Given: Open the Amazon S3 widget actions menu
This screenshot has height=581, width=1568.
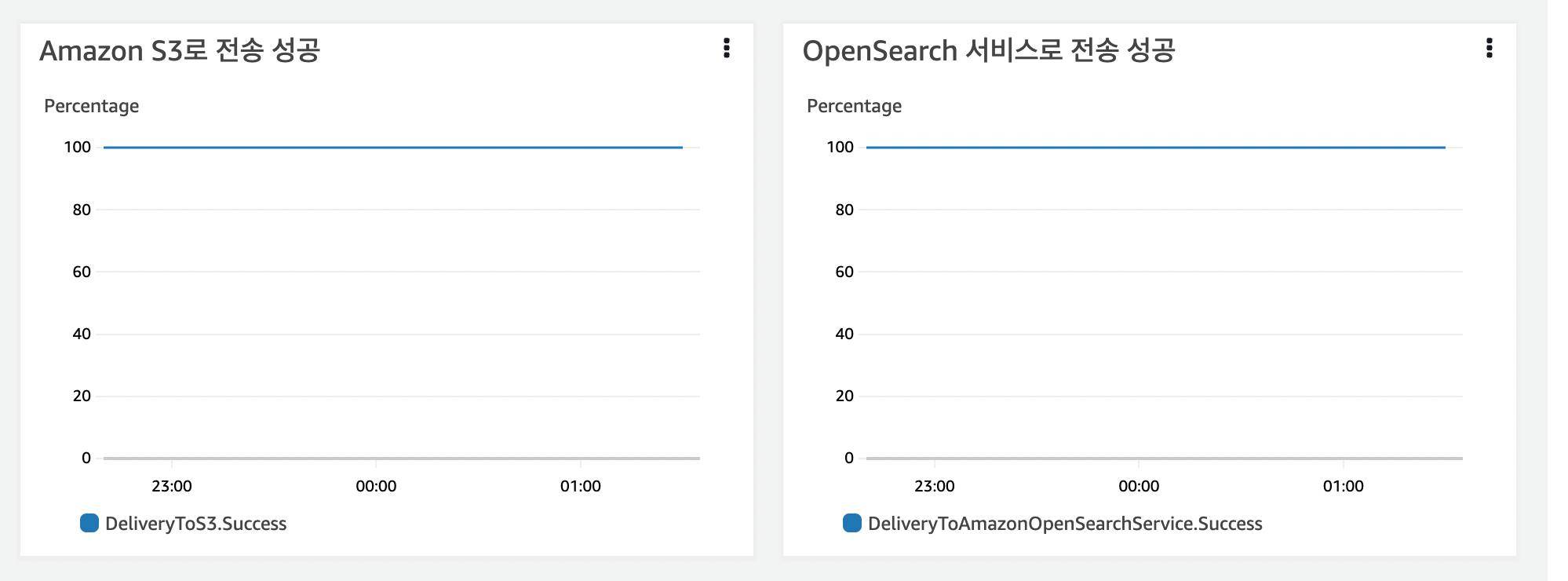Looking at the screenshot, I should (727, 49).
